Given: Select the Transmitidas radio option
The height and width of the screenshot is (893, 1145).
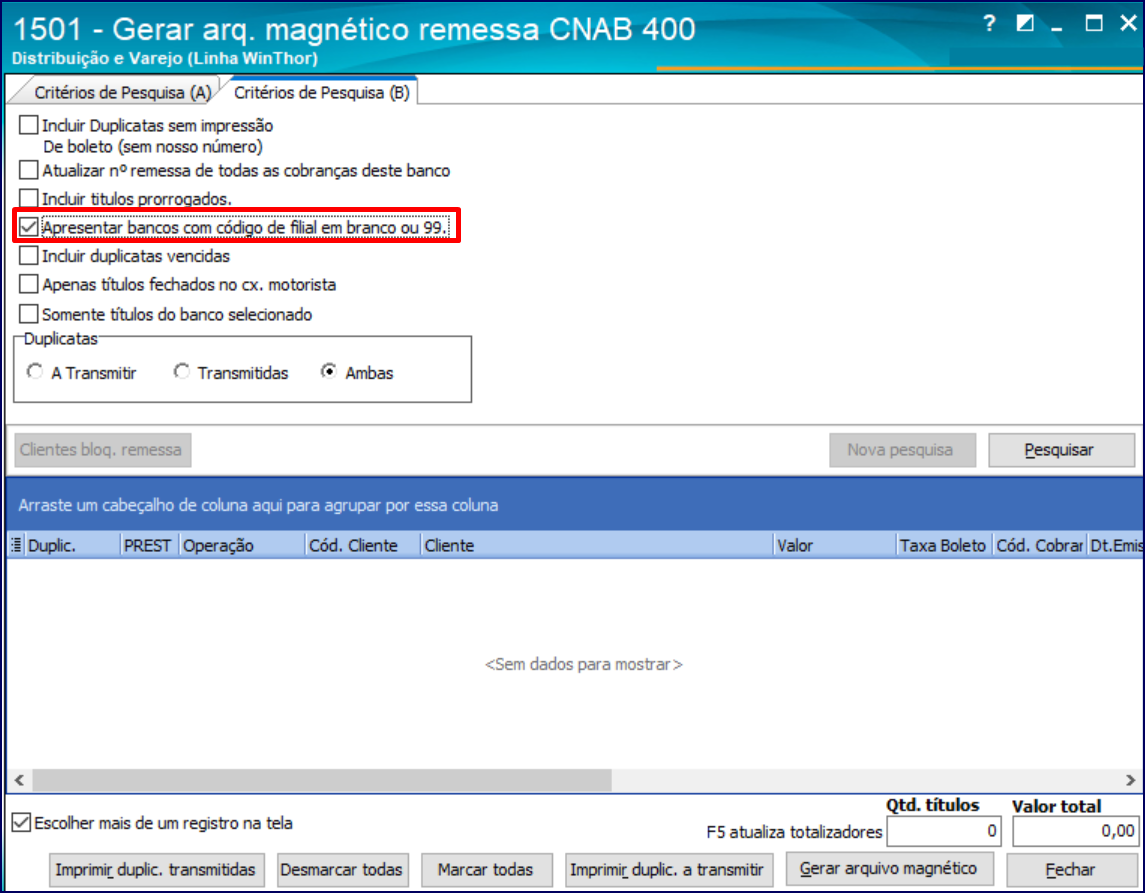Looking at the screenshot, I should click(x=181, y=372).
